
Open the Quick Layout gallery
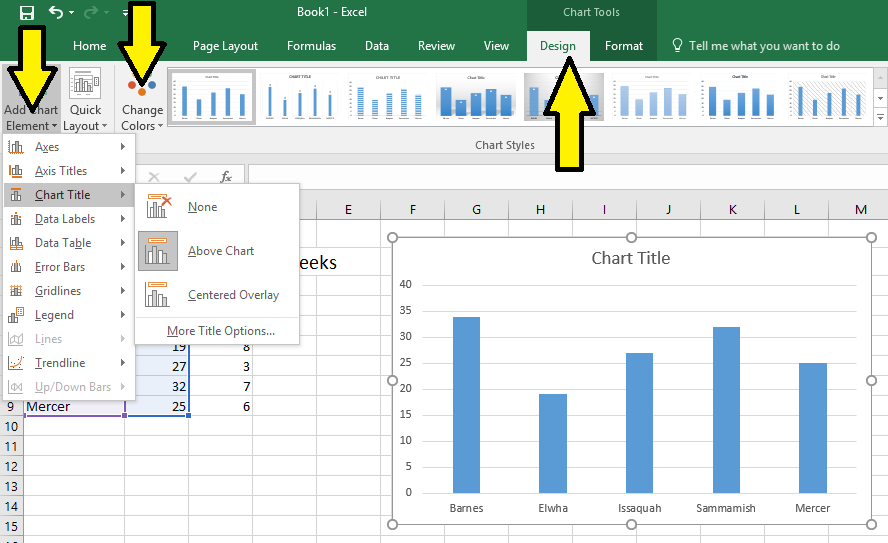85,100
